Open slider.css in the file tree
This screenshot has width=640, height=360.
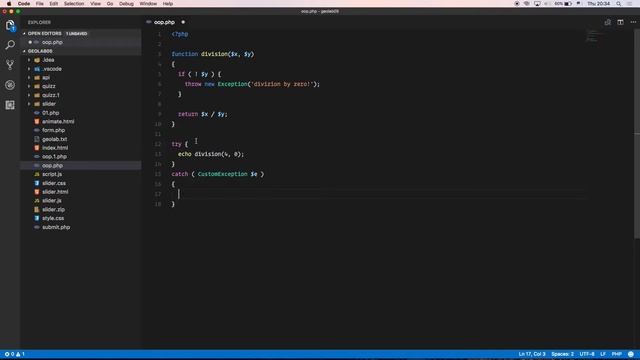coord(54,183)
